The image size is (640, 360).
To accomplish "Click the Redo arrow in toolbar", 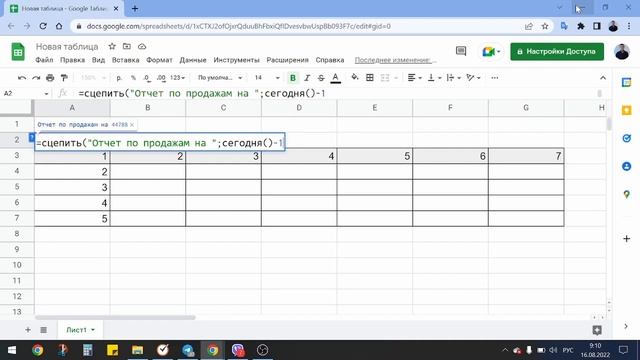I will click(x=36, y=78).
